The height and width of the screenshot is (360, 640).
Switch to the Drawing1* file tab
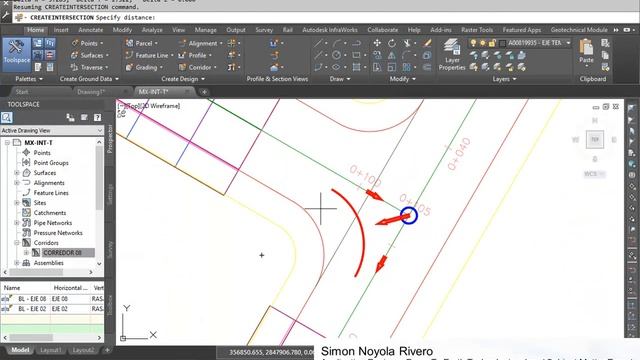[x=91, y=92]
